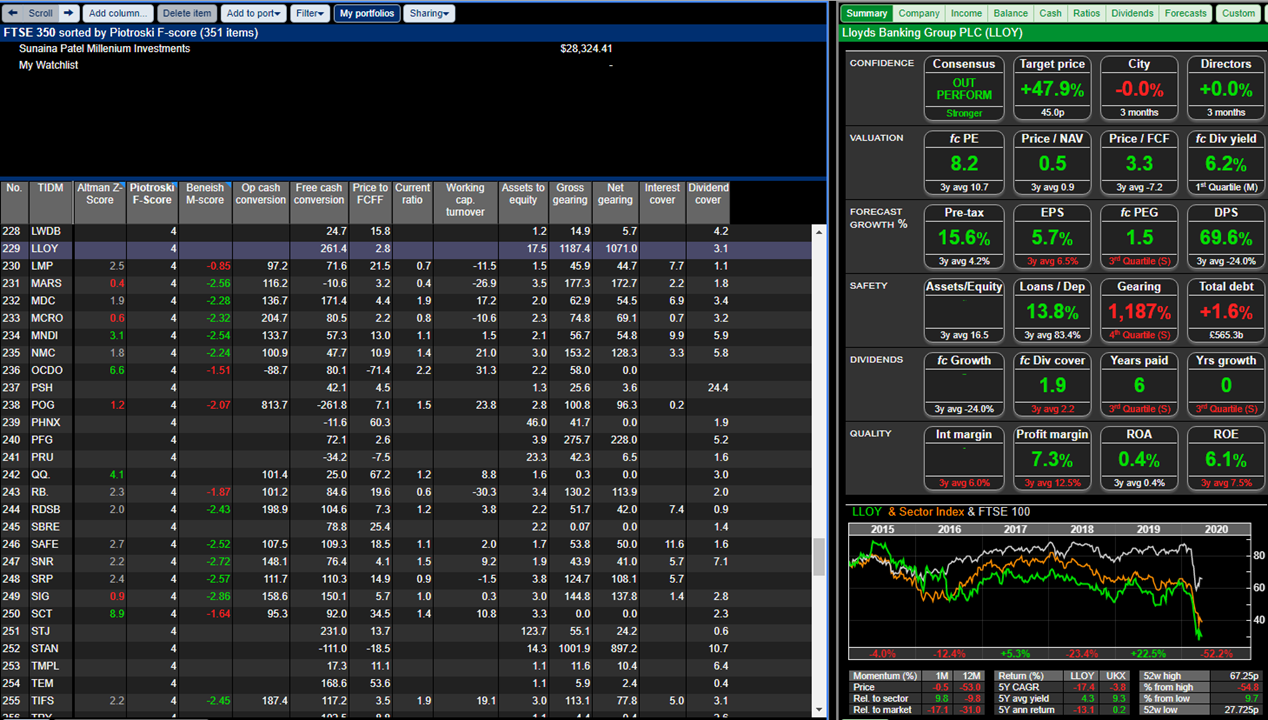Click the Gearing 1,187% safety card

1139,310
